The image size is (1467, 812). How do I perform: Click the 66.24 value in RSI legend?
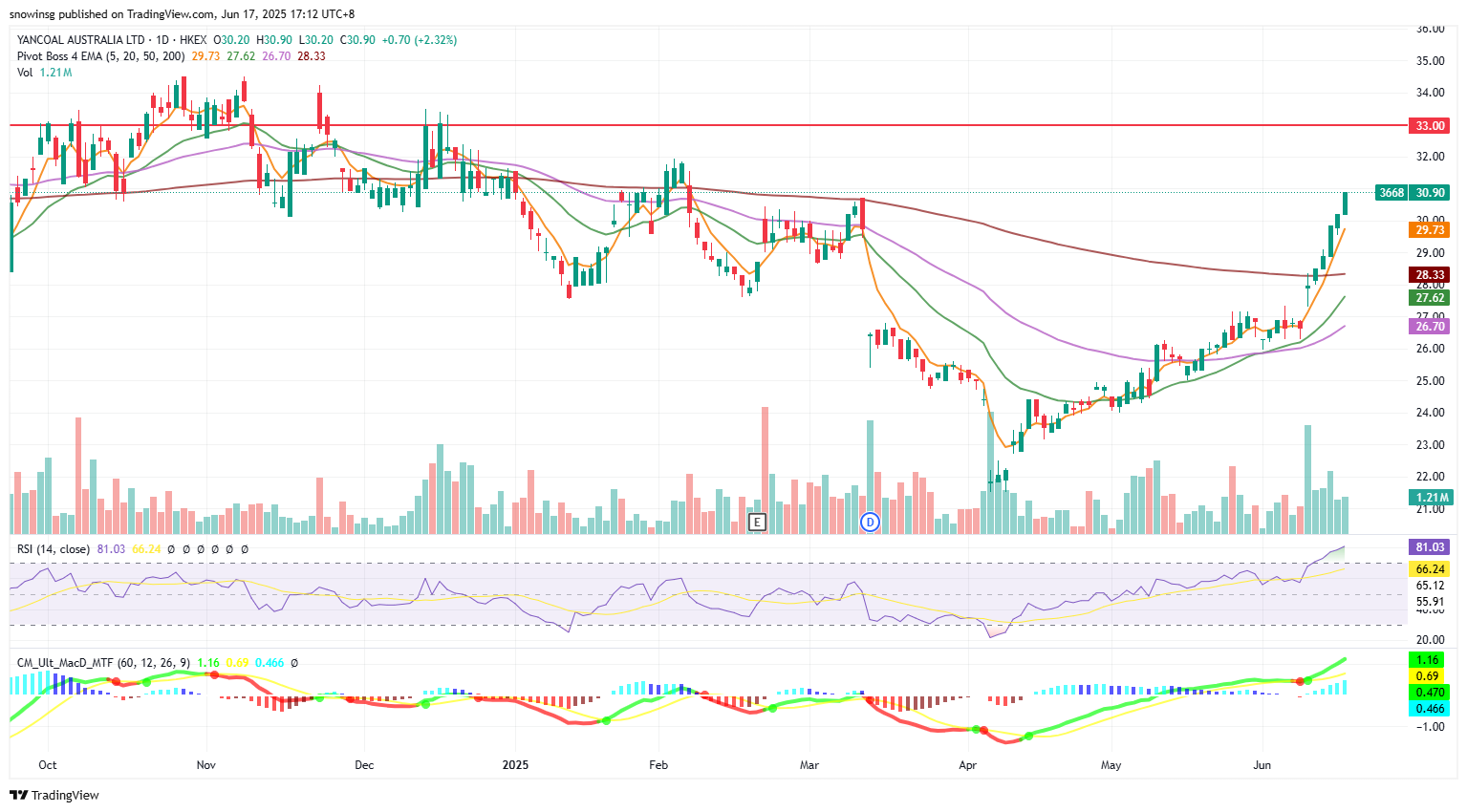click(146, 549)
